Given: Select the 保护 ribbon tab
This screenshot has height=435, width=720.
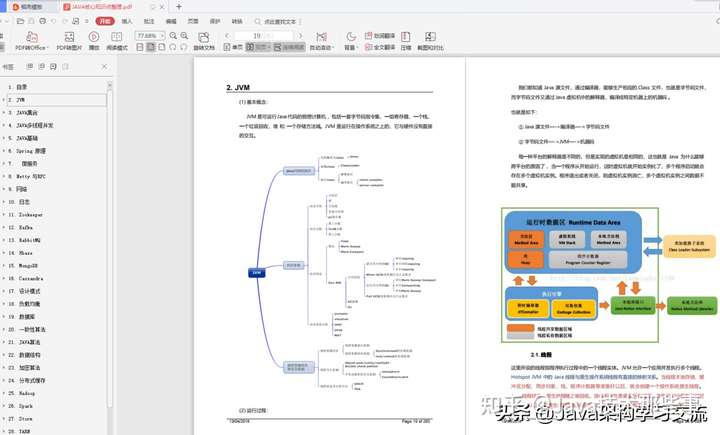Looking at the screenshot, I should [215, 22].
